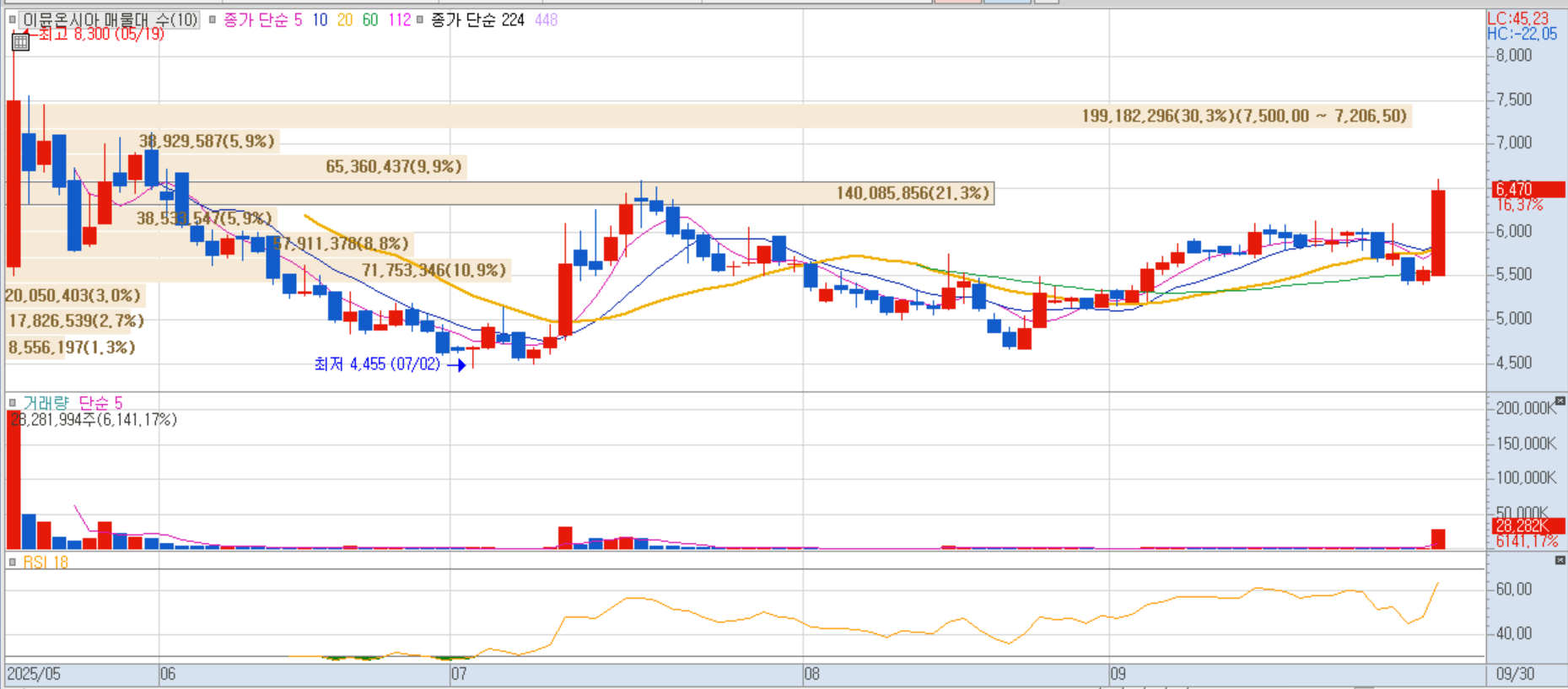This screenshot has height=689, width=1568.
Task: Click the 09 month axis label
Action: 1118,674
